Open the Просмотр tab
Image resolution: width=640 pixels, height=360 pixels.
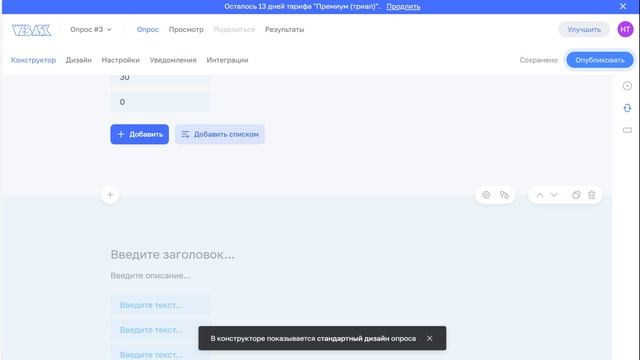[186, 29]
